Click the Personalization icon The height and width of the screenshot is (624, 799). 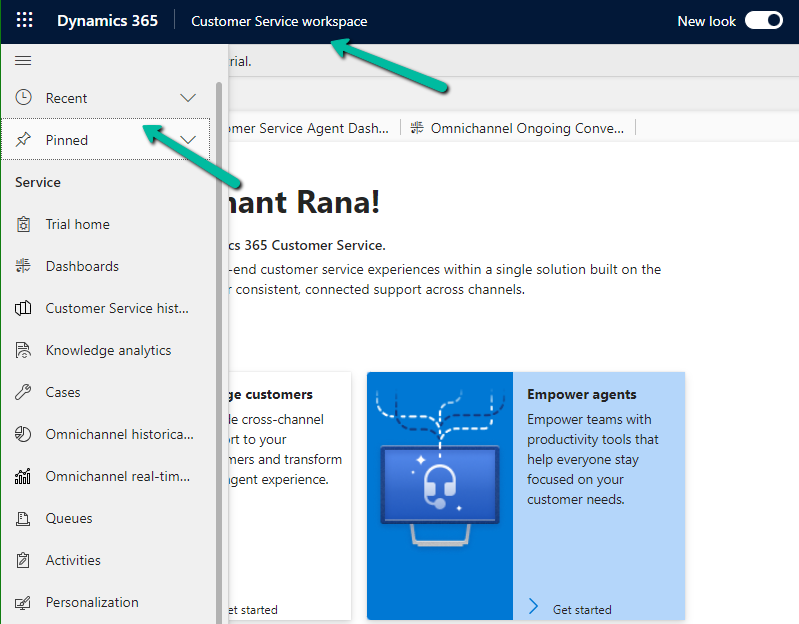tap(23, 602)
